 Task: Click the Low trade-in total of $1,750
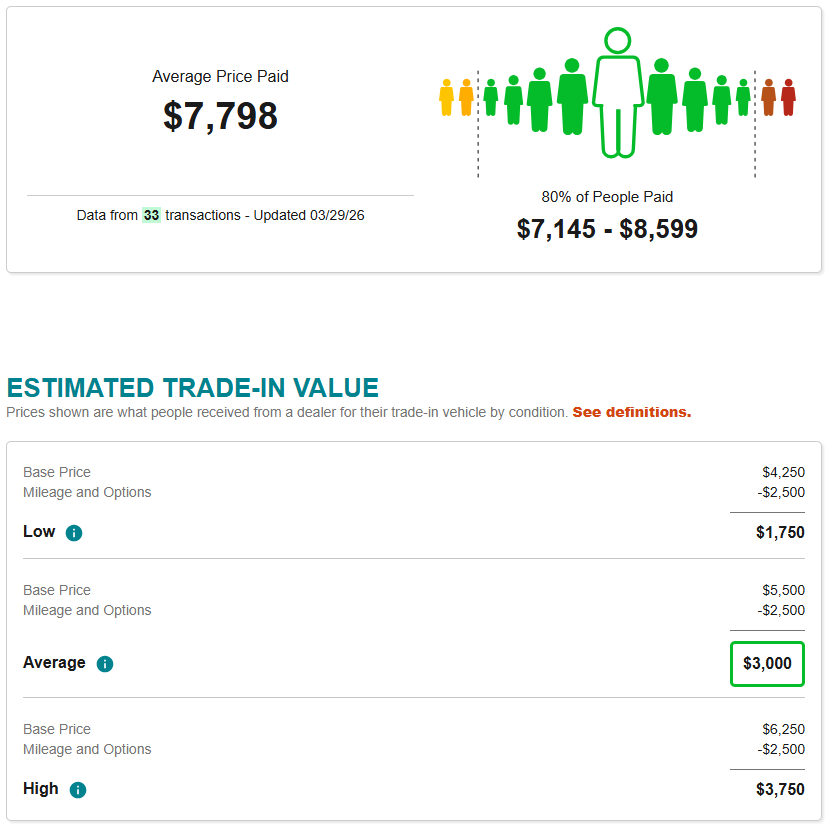point(780,533)
